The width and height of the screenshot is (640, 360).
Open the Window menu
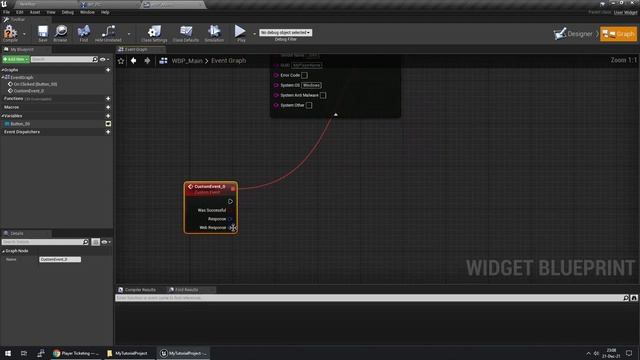(87, 12)
